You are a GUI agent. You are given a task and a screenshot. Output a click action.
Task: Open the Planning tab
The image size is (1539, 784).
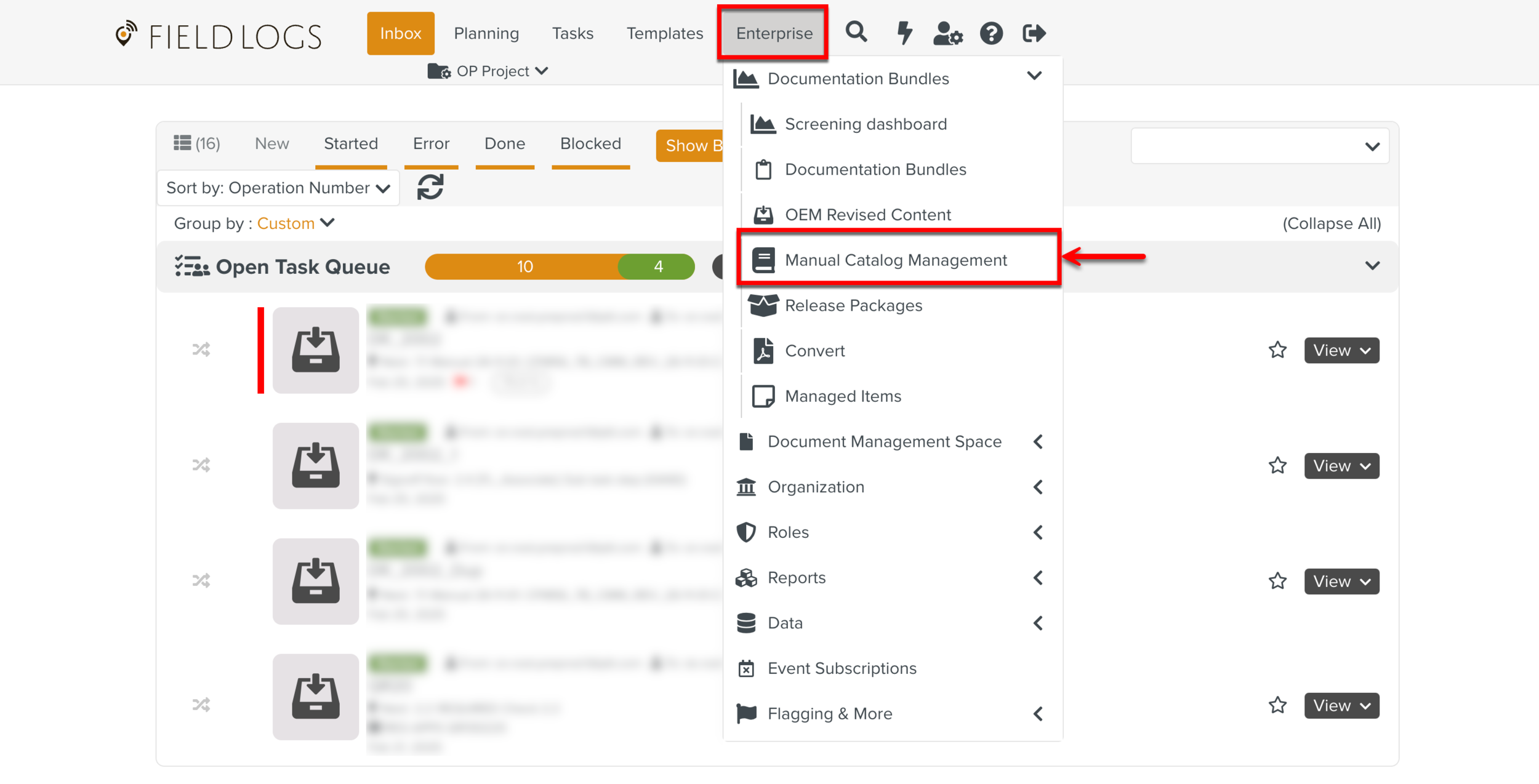coord(486,33)
